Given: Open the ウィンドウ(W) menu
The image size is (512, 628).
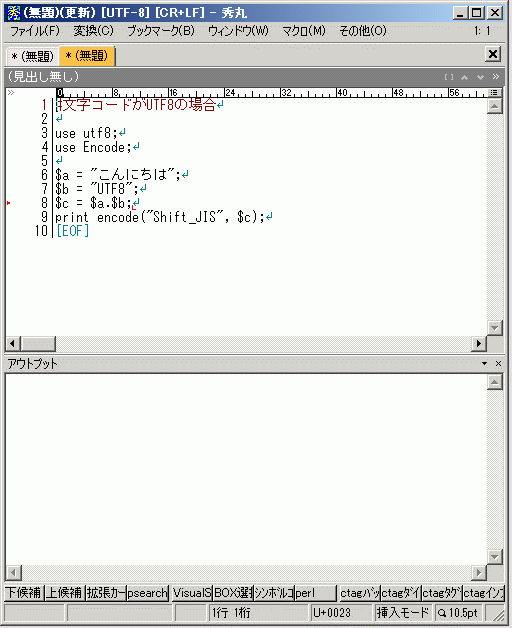Looking at the screenshot, I should click(238, 31).
